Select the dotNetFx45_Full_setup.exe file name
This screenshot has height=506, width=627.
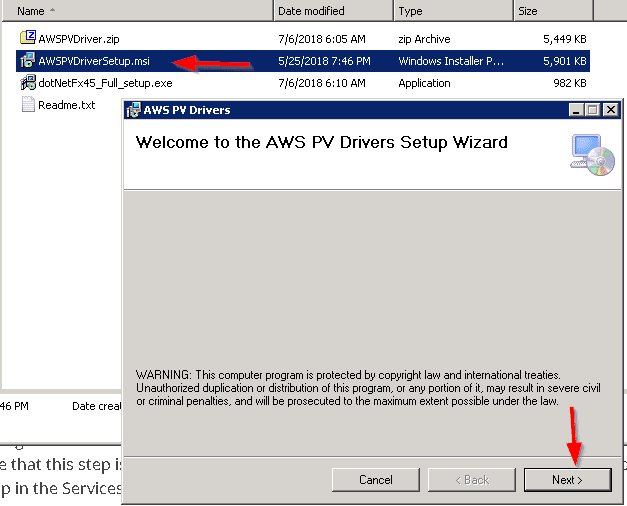(105, 83)
